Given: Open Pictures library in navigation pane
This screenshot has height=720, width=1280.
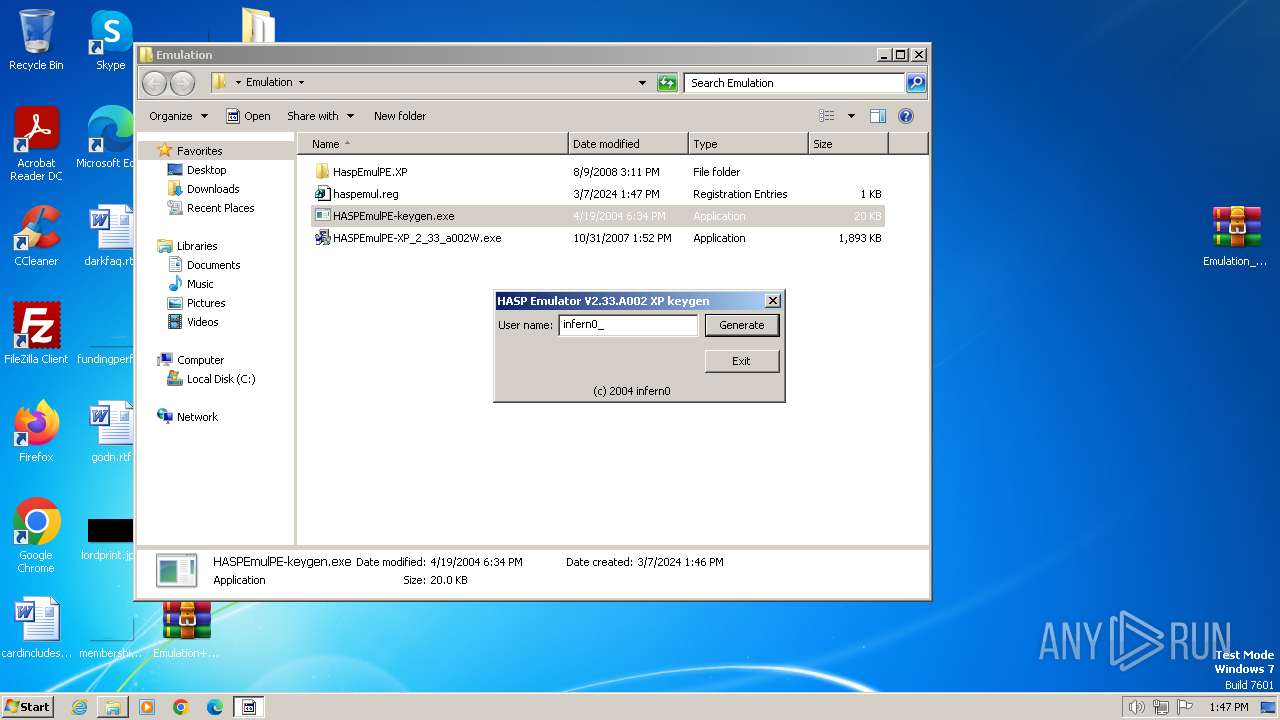Looking at the screenshot, I should 206,303.
